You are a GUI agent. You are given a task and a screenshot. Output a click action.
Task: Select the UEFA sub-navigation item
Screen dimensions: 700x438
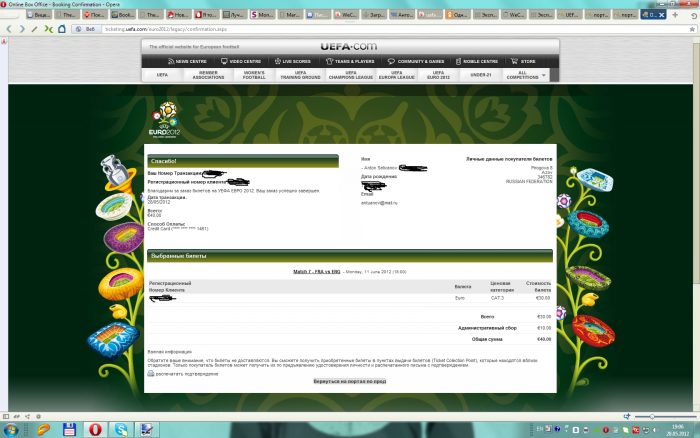(162, 75)
